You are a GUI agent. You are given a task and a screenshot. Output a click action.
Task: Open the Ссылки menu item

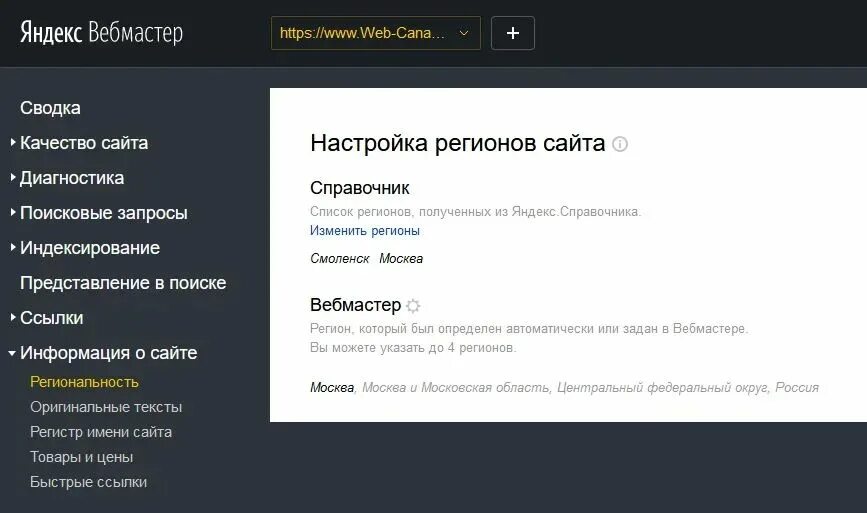51,318
